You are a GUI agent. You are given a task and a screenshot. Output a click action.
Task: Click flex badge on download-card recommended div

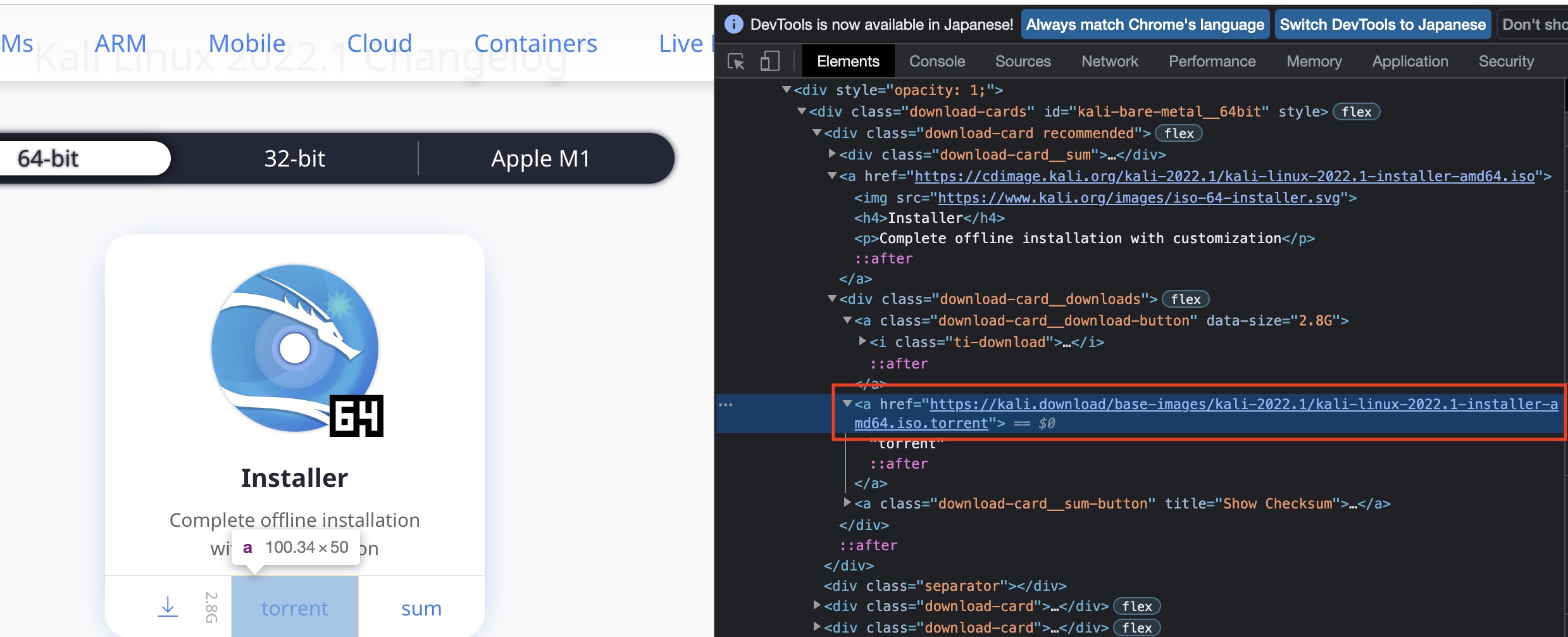pos(1179,134)
